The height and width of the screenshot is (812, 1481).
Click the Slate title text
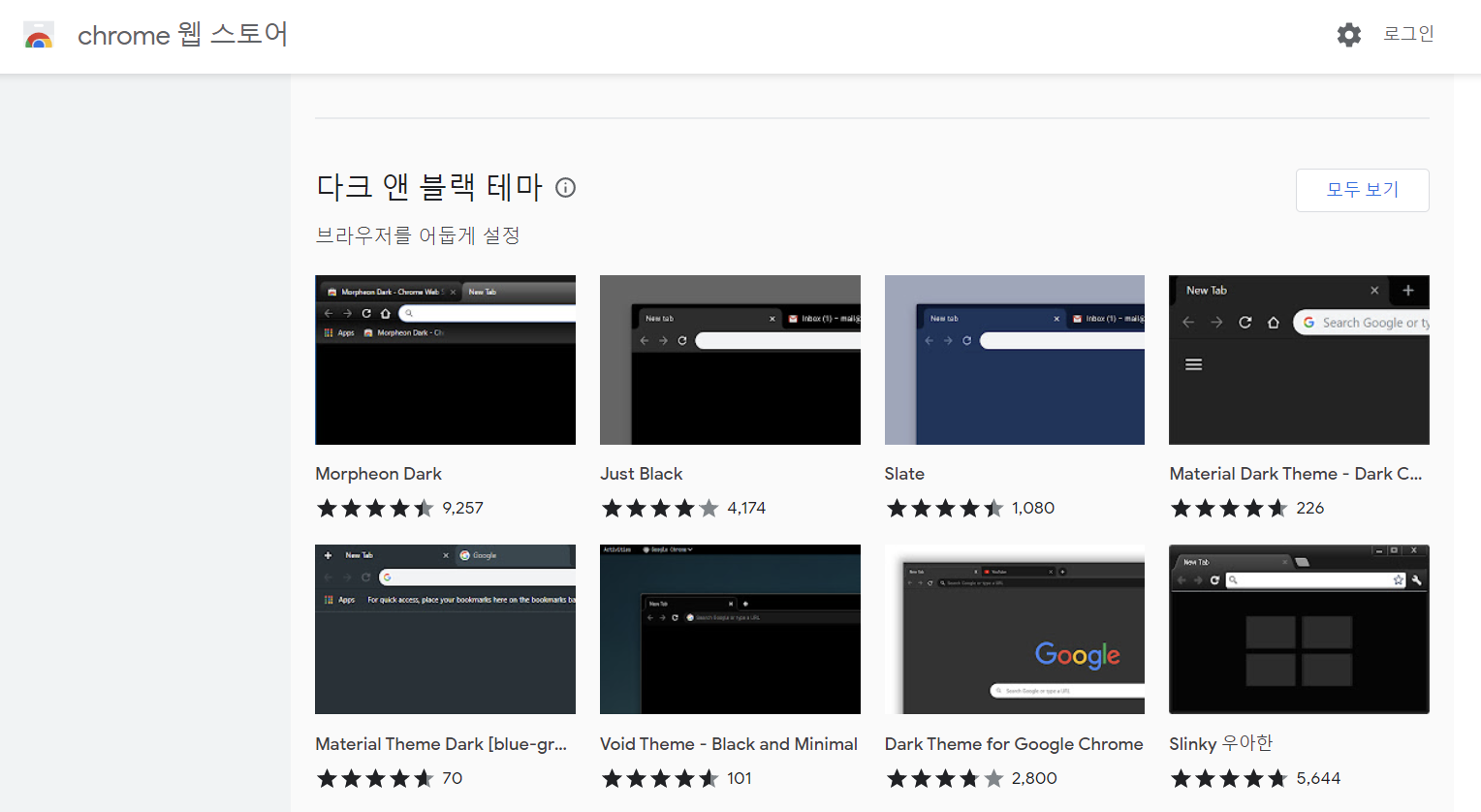pos(904,474)
